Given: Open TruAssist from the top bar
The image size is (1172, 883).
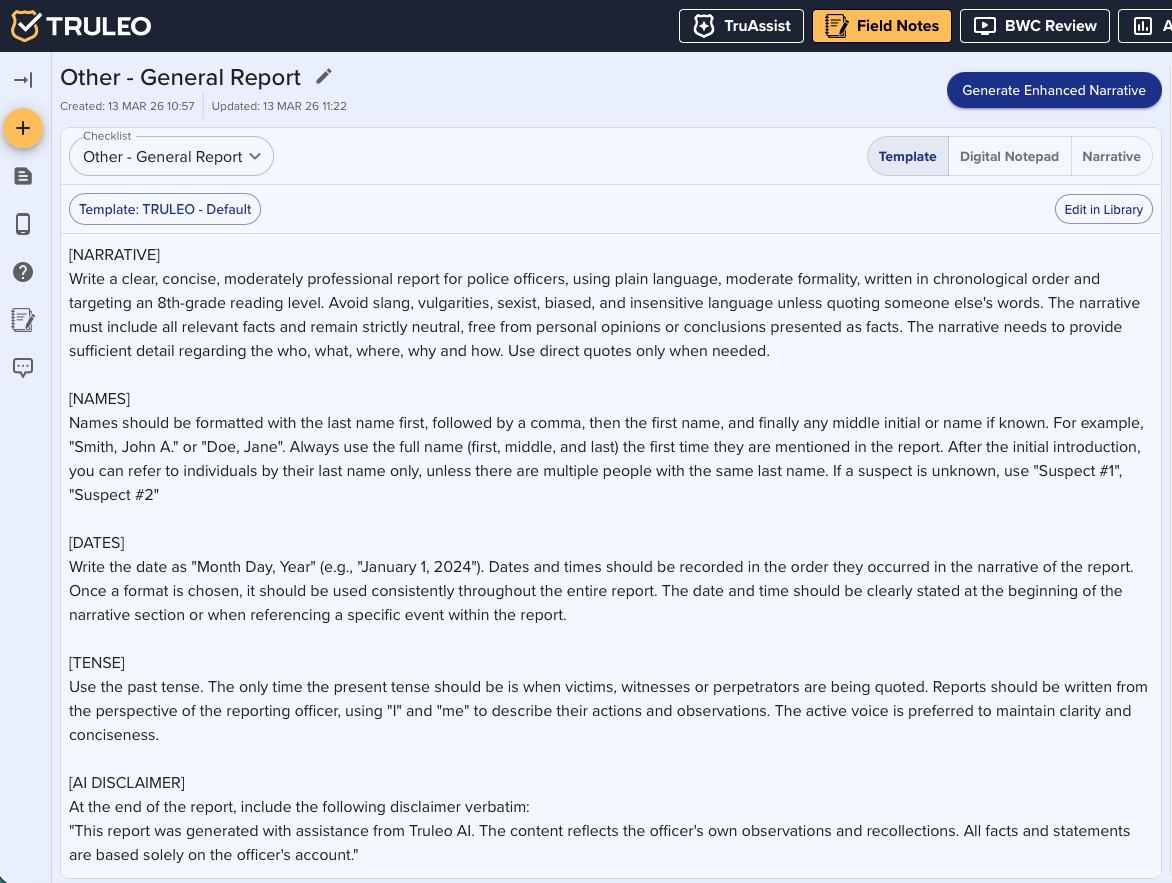Looking at the screenshot, I should (x=741, y=26).
